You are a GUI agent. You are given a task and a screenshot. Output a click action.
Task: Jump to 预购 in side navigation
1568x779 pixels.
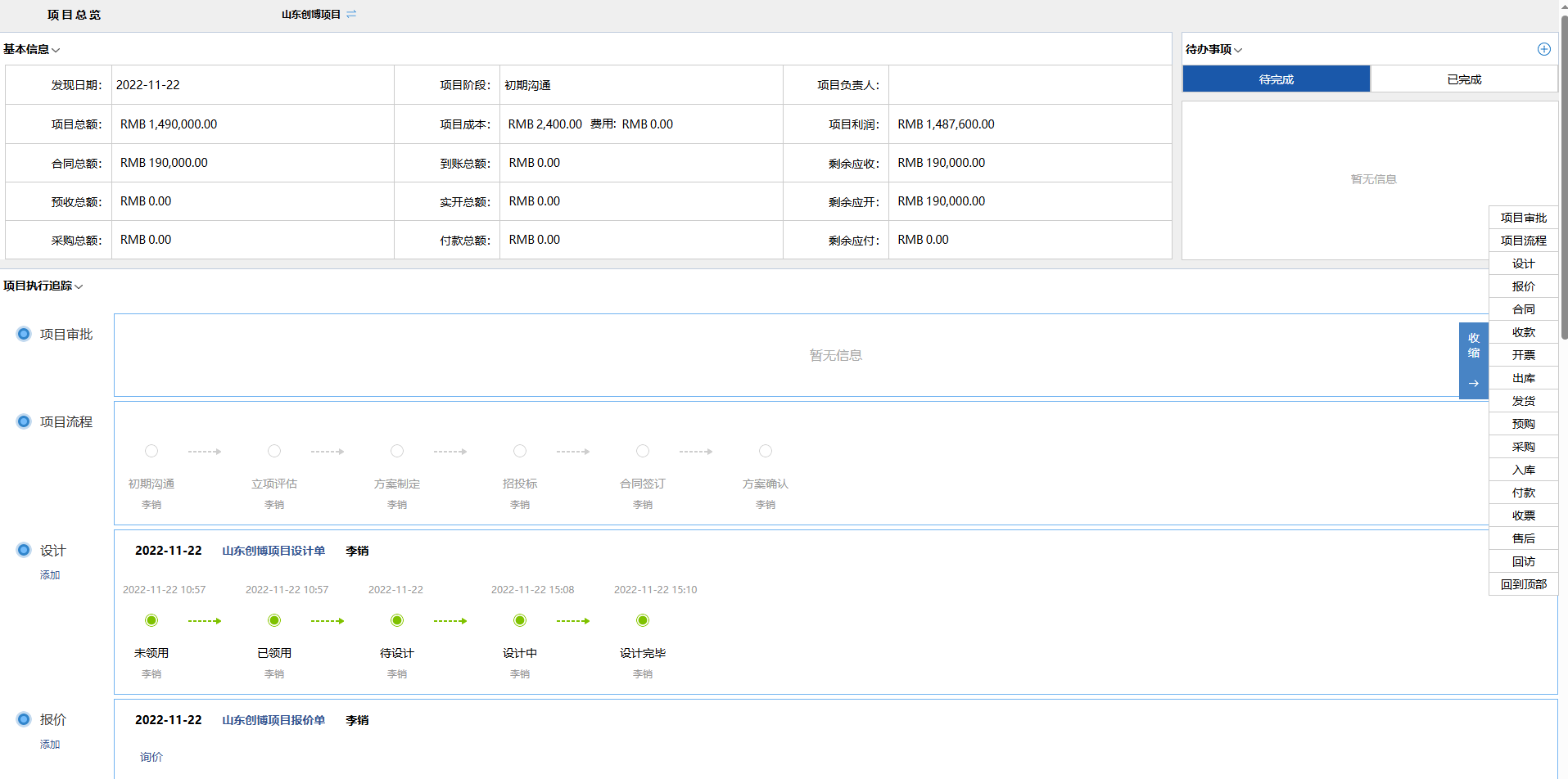point(1523,424)
